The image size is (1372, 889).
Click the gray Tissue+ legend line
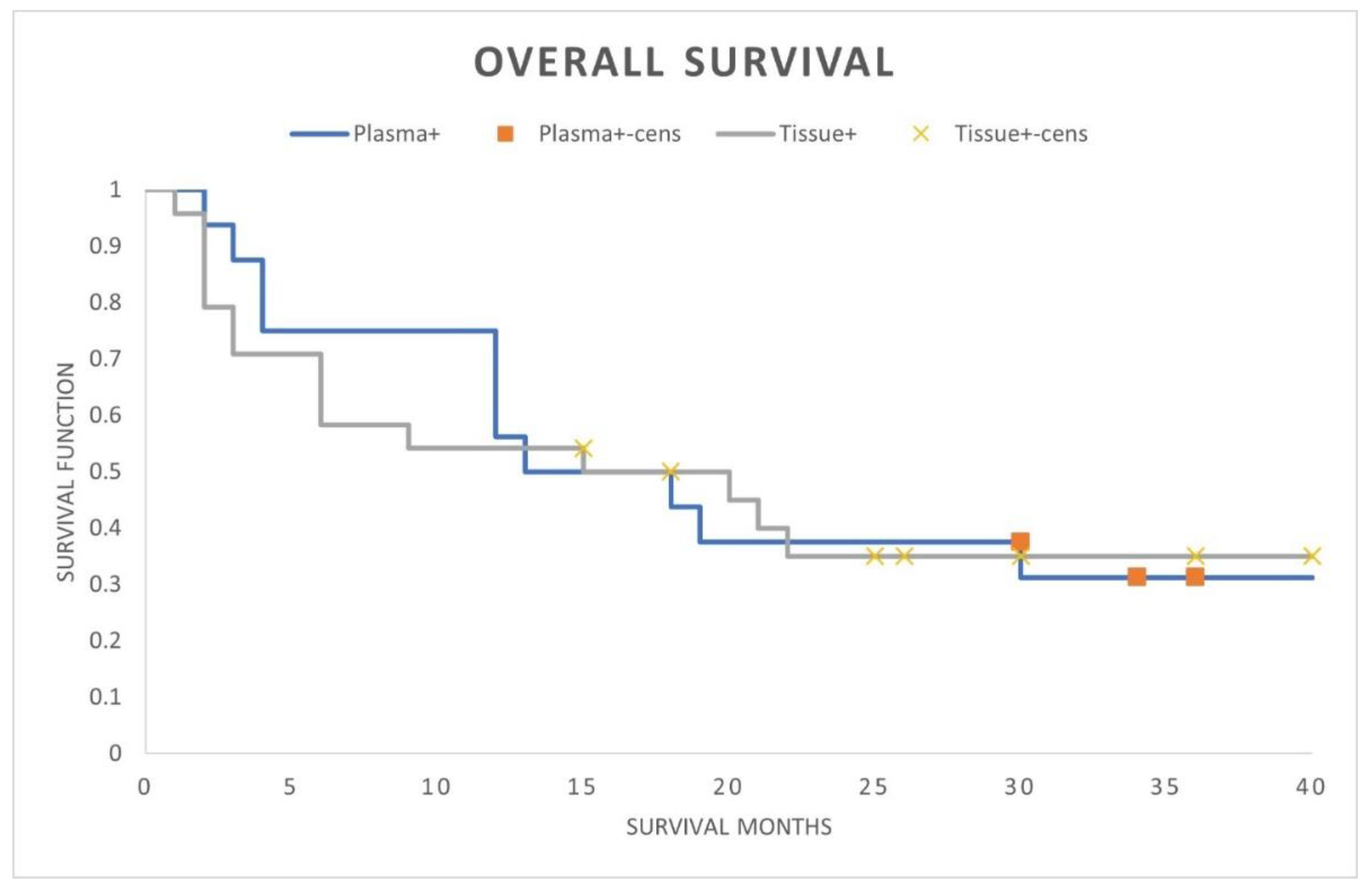click(x=745, y=134)
